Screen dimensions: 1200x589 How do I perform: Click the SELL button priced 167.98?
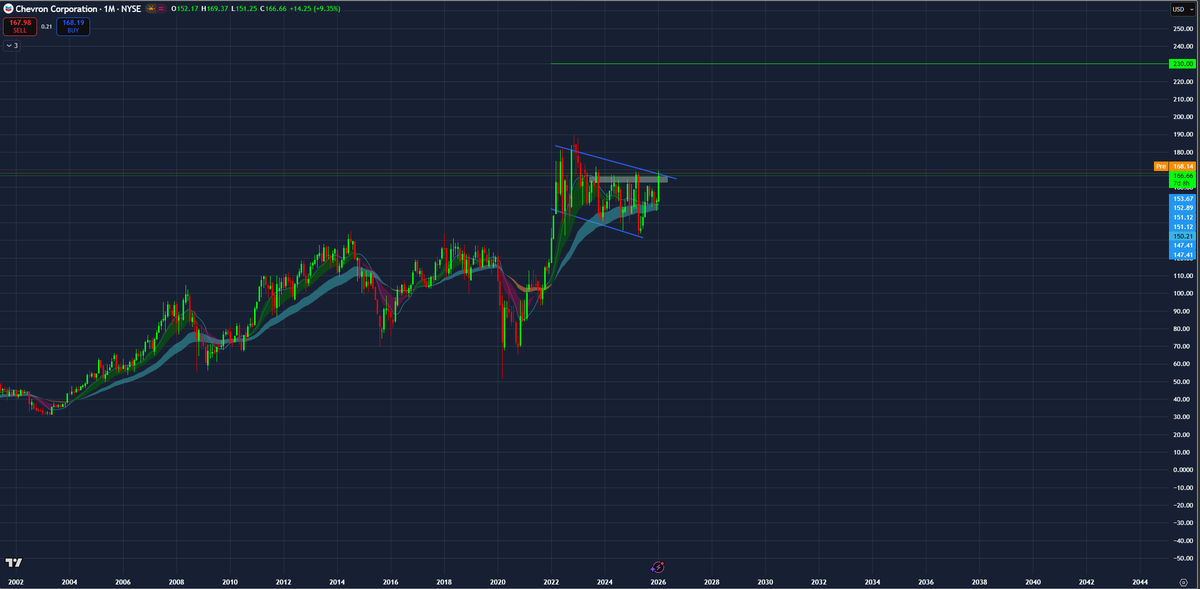[x=18, y=27]
